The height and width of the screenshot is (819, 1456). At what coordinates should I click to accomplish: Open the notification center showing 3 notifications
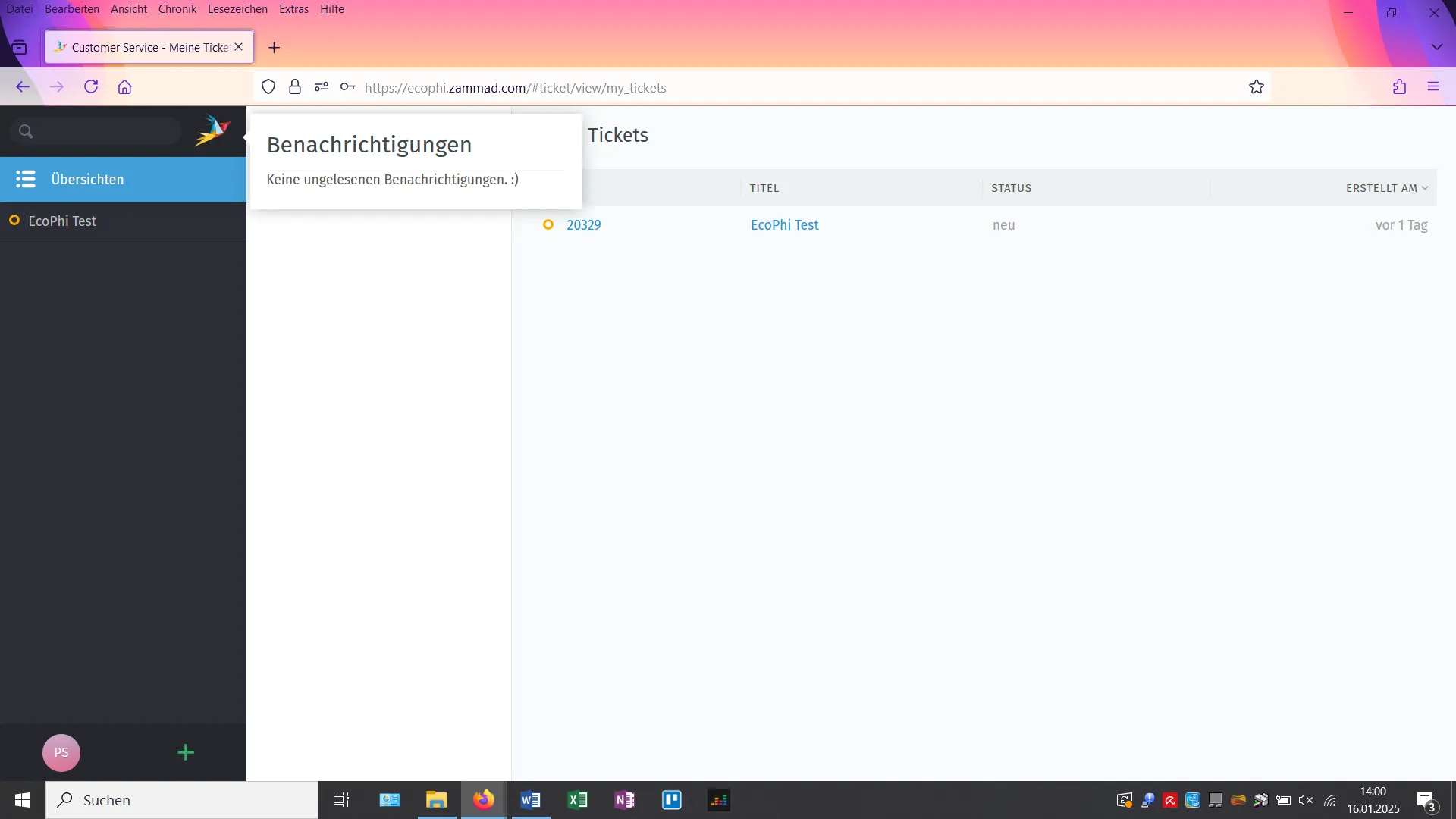point(1424,800)
